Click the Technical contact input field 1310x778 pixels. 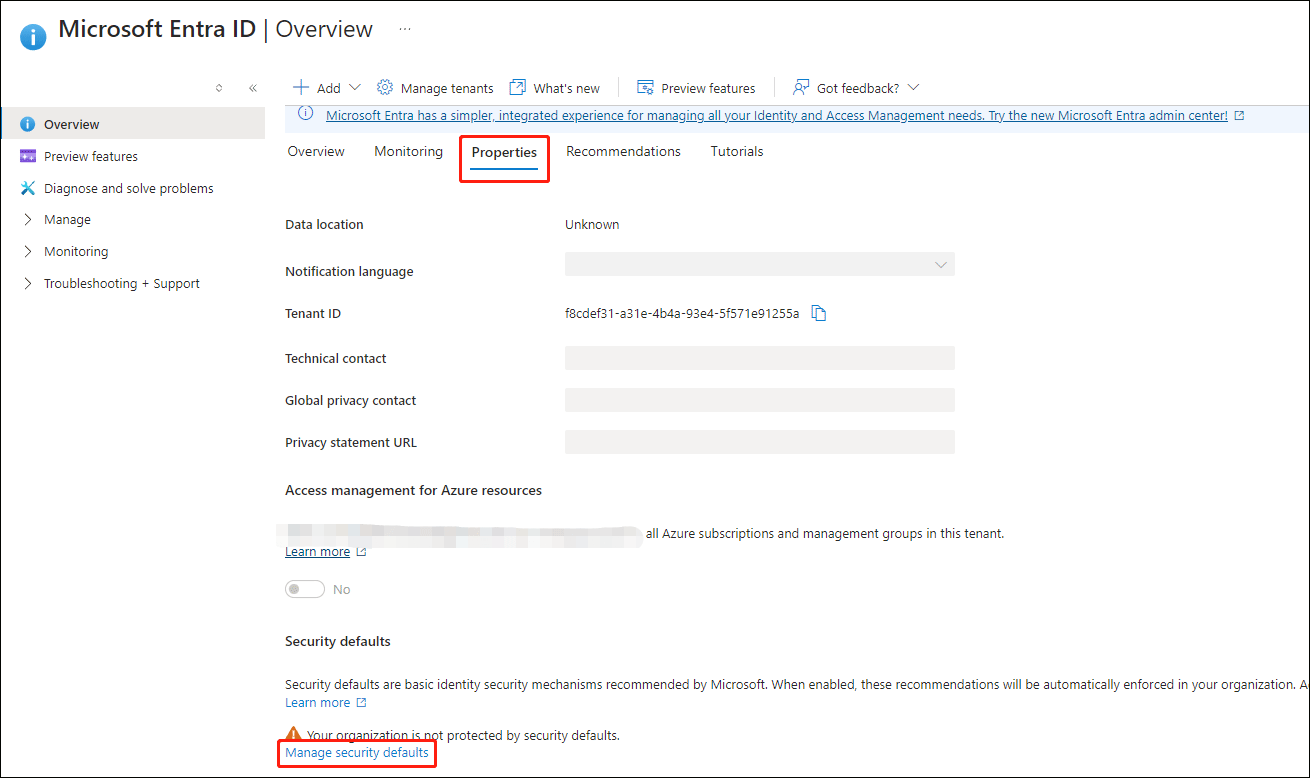[x=760, y=358]
